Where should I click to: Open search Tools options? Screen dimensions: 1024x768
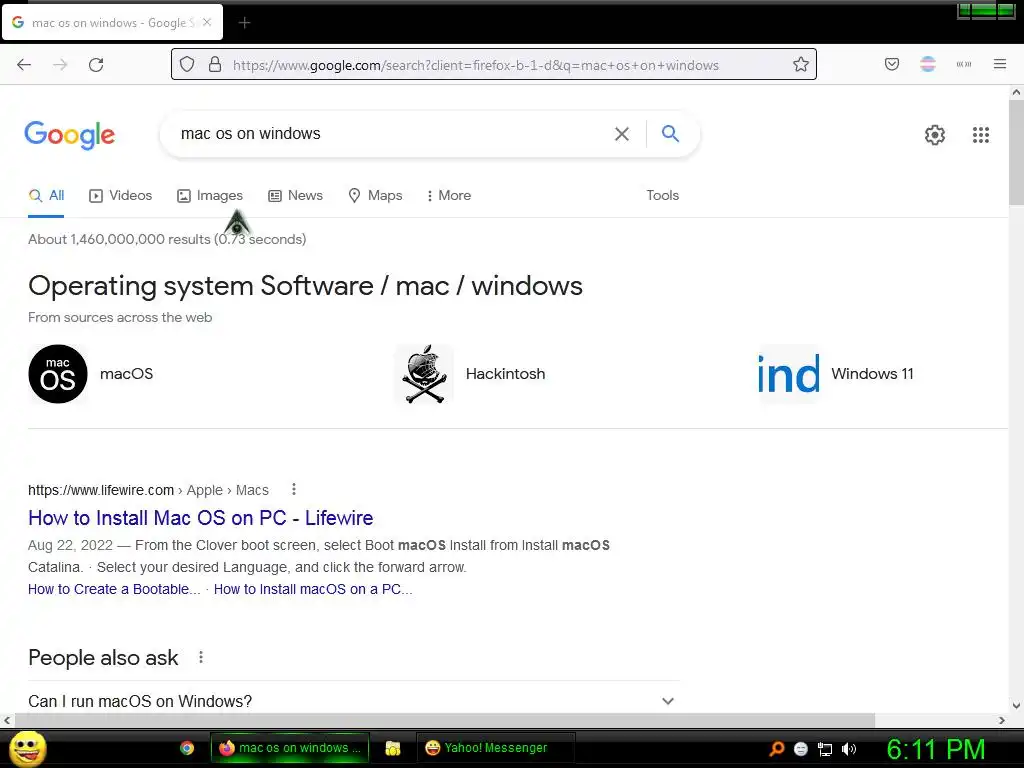coord(663,196)
